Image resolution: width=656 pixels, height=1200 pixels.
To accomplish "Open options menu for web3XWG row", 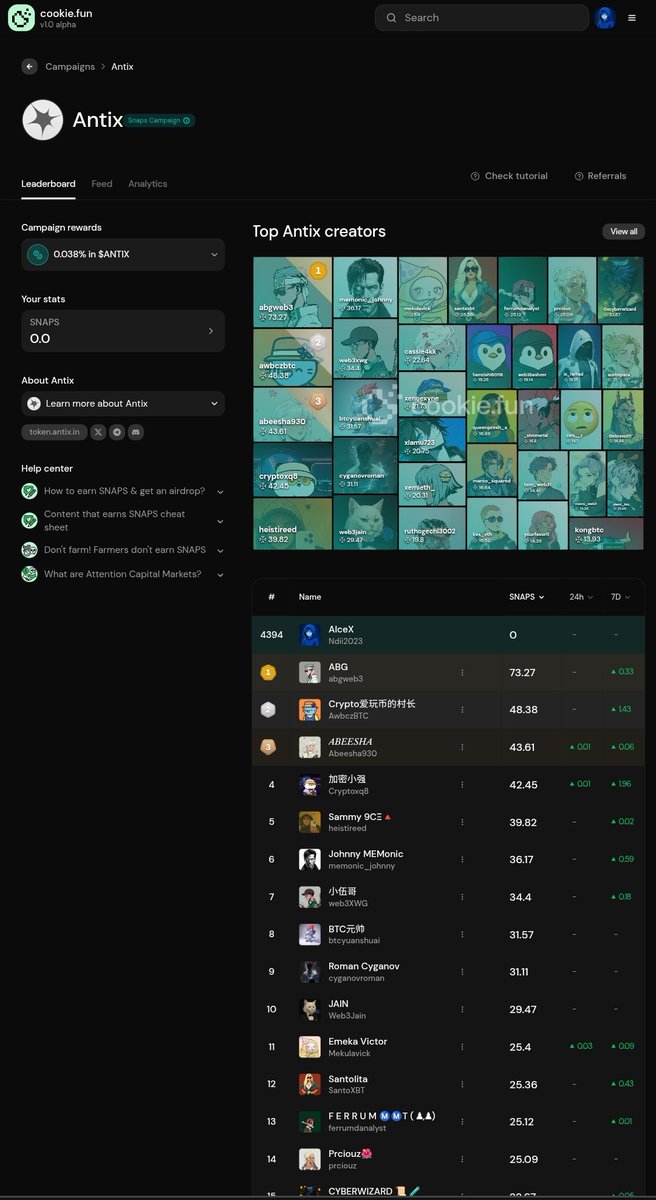I will coord(462,897).
